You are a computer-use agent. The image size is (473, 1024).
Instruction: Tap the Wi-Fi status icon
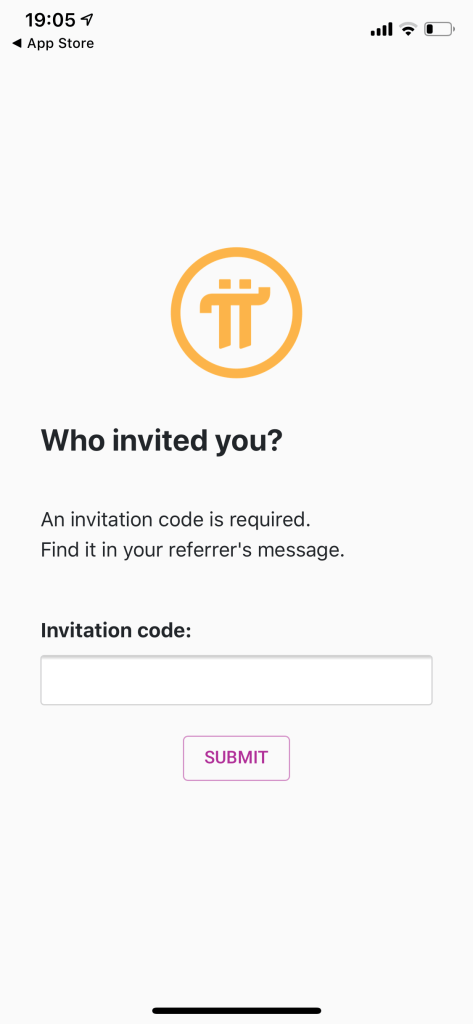click(408, 29)
